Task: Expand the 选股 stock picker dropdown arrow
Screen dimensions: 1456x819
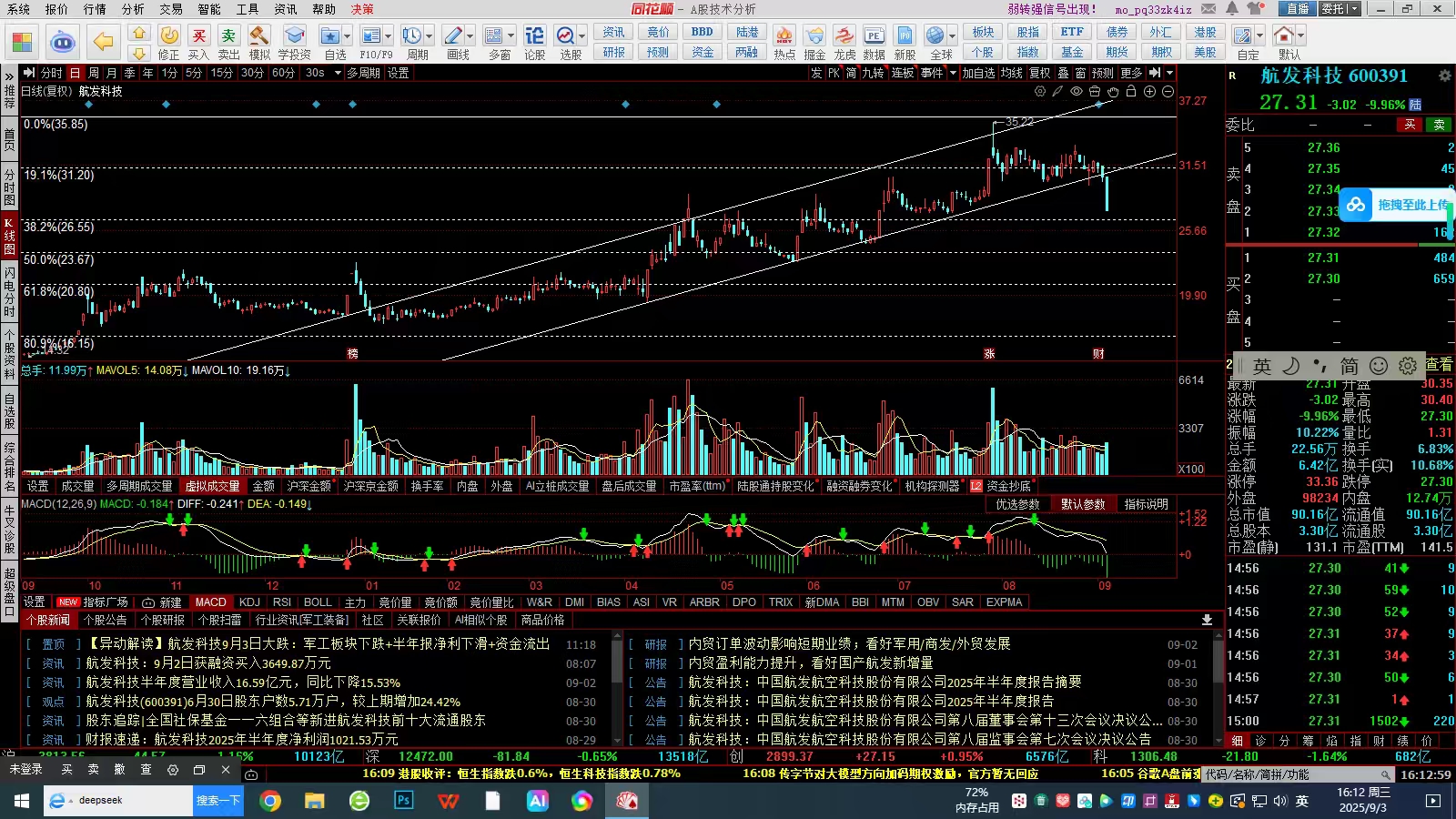Action: click(x=582, y=36)
